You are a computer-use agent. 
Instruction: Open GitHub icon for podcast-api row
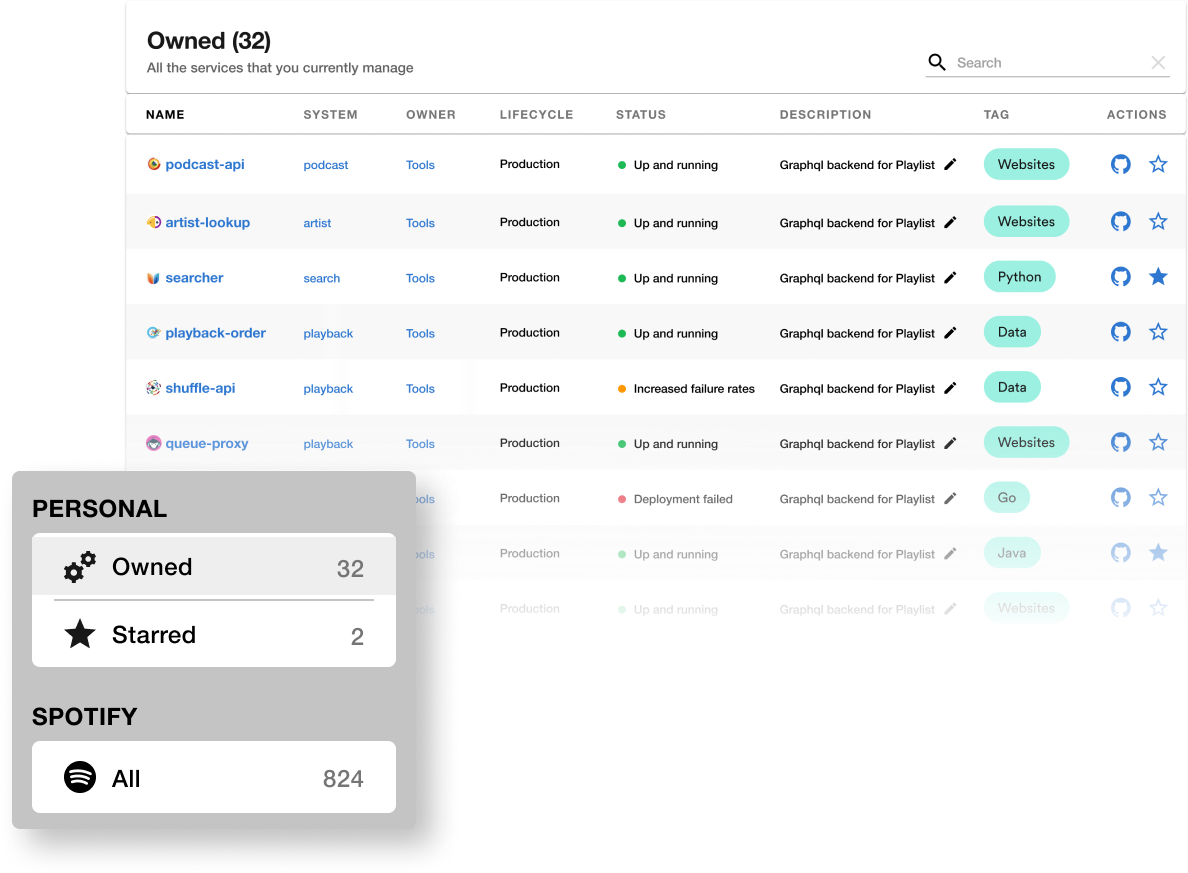(1121, 164)
